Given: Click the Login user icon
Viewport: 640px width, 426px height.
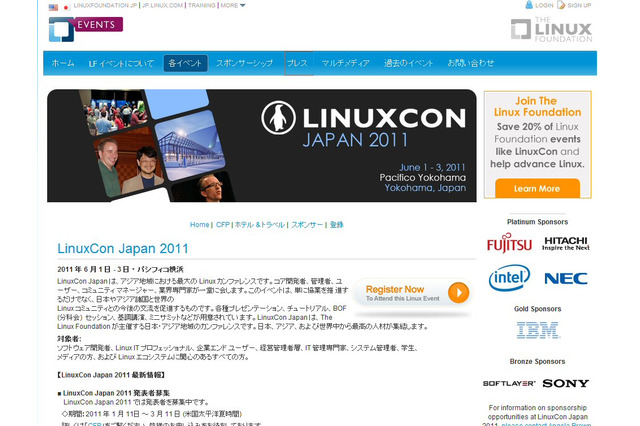Looking at the screenshot, I should tap(529, 5).
